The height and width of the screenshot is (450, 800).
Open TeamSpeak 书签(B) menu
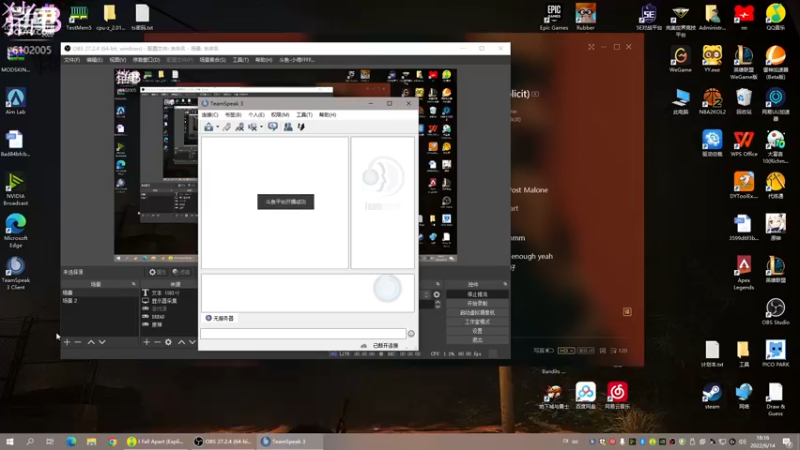click(x=233, y=115)
